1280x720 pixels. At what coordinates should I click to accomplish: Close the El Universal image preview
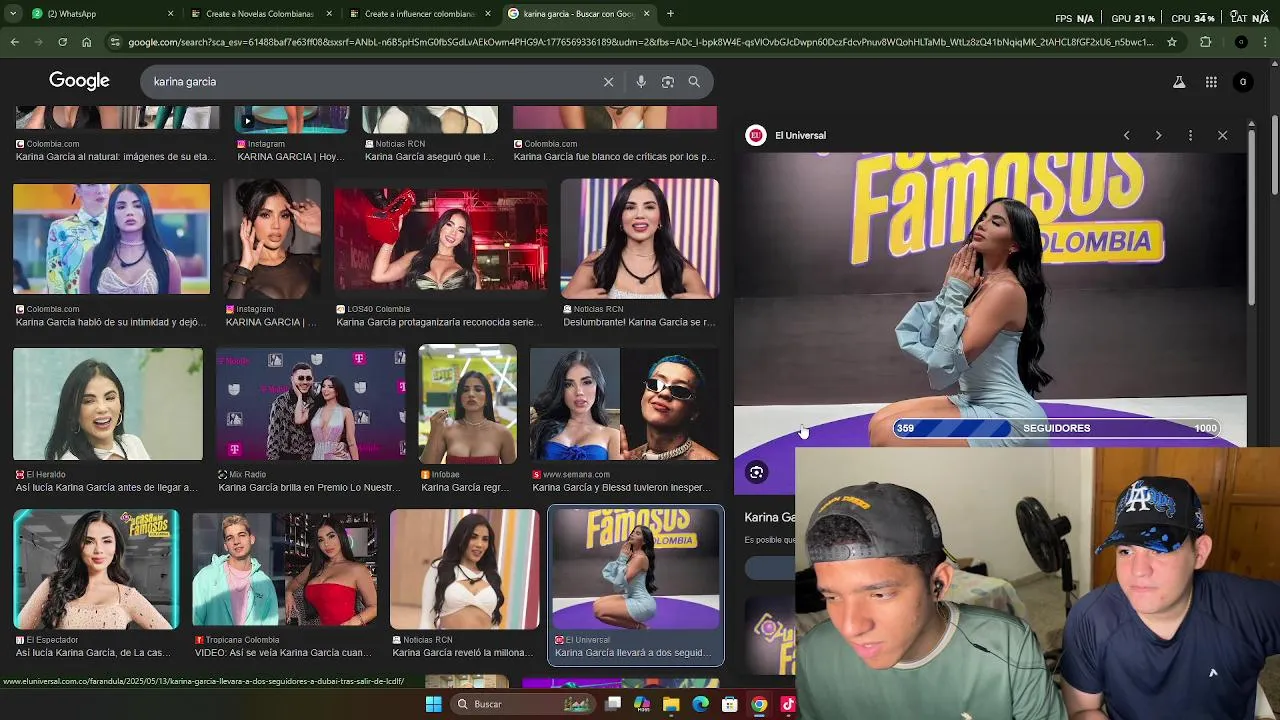pos(1222,135)
